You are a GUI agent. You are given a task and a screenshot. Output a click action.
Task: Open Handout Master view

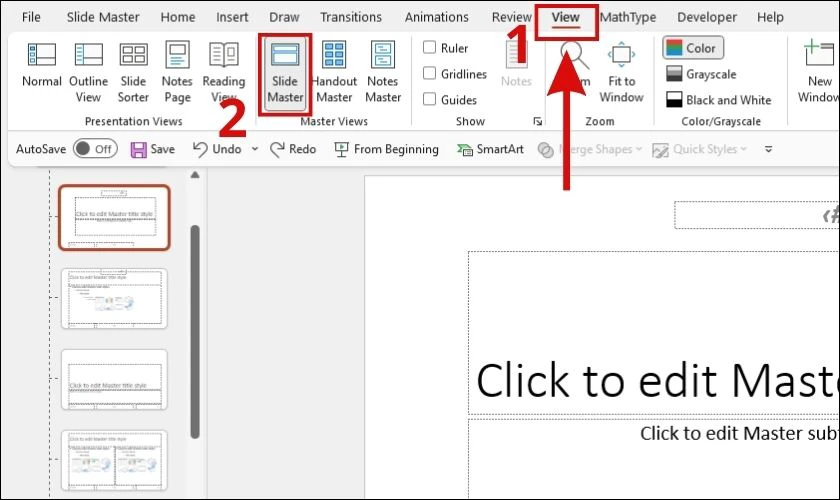(x=334, y=73)
